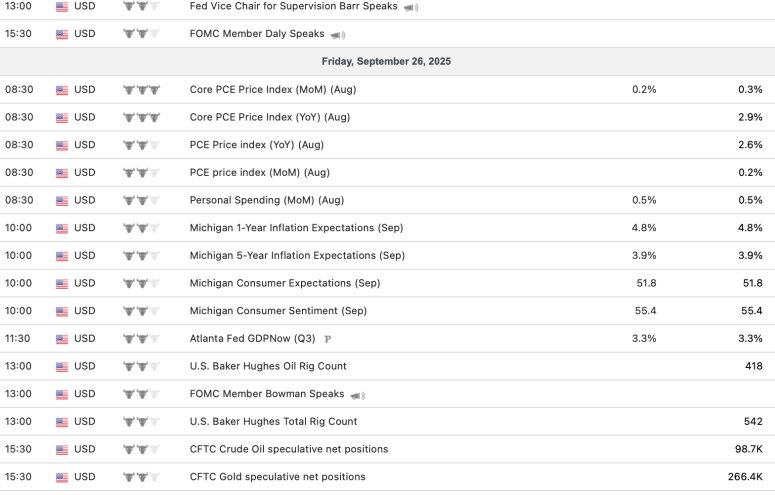
Task: Click US flag on Michigan Consumer Sentiment row
Action: pos(62,312)
